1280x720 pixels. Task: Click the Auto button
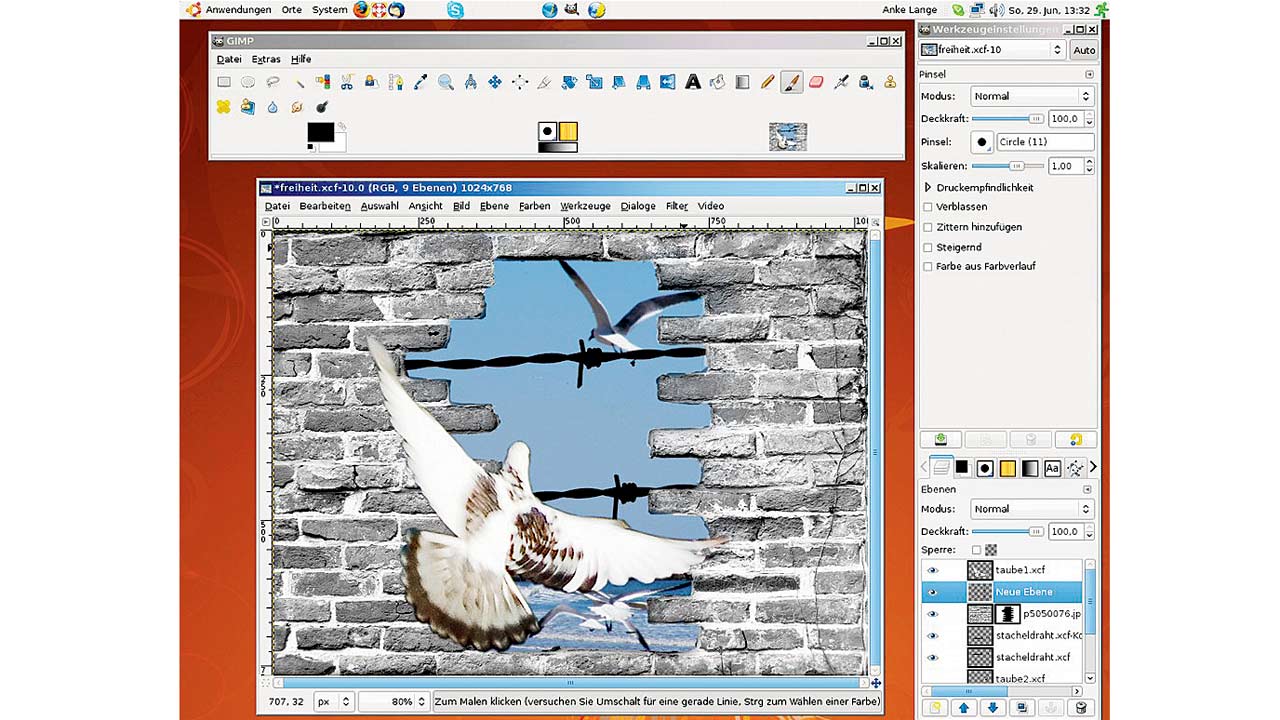pyautogui.click(x=1084, y=49)
